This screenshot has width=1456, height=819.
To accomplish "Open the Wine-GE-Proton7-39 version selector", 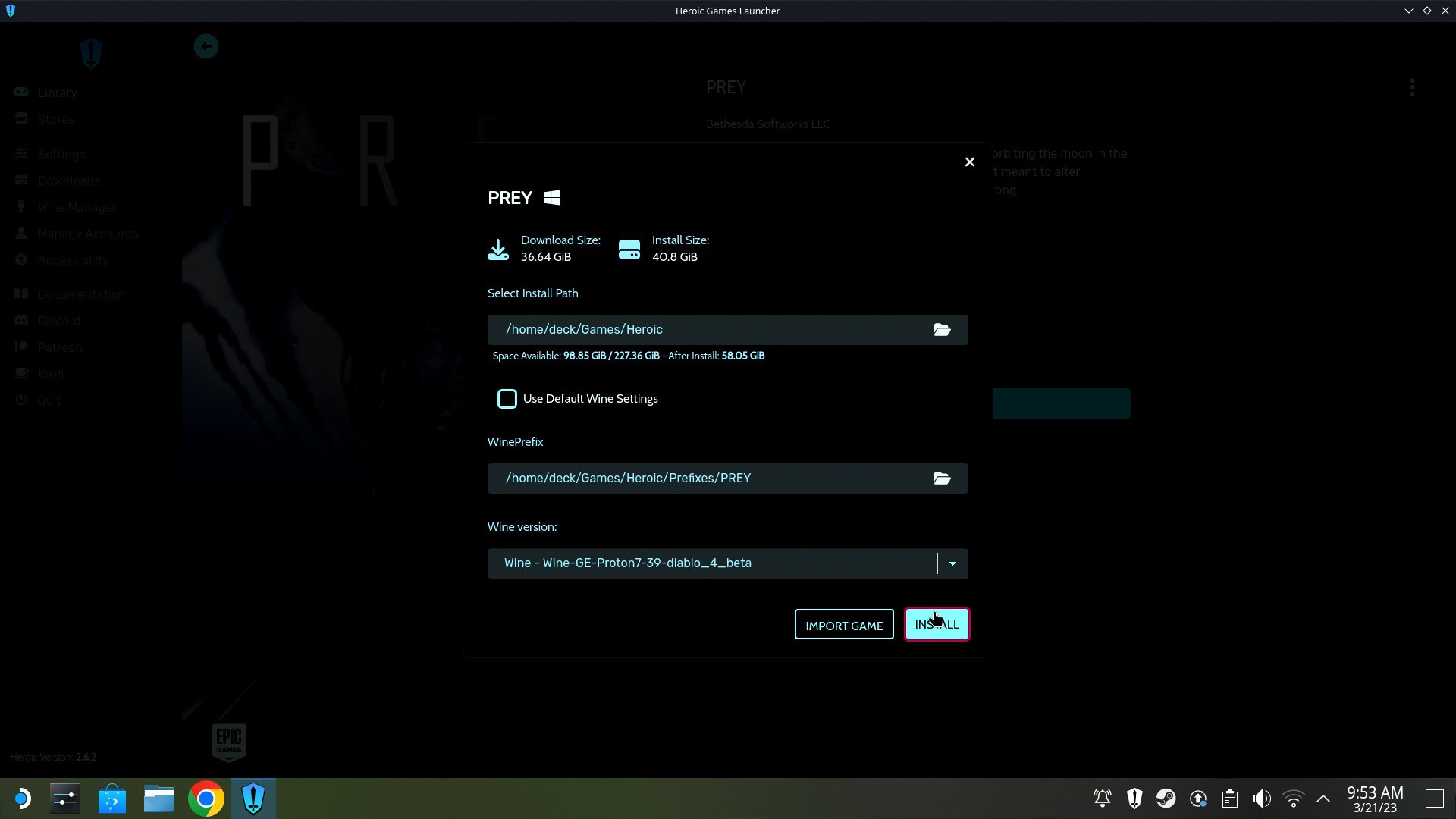I will [711, 563].
